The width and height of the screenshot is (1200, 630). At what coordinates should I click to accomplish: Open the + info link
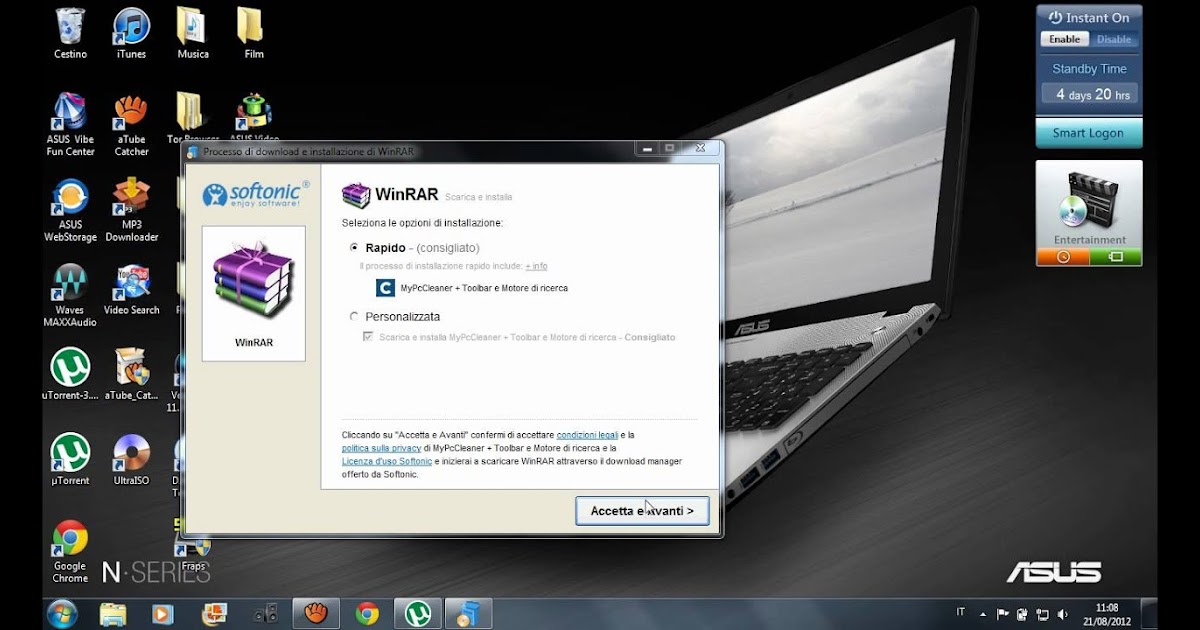(536, 266)
